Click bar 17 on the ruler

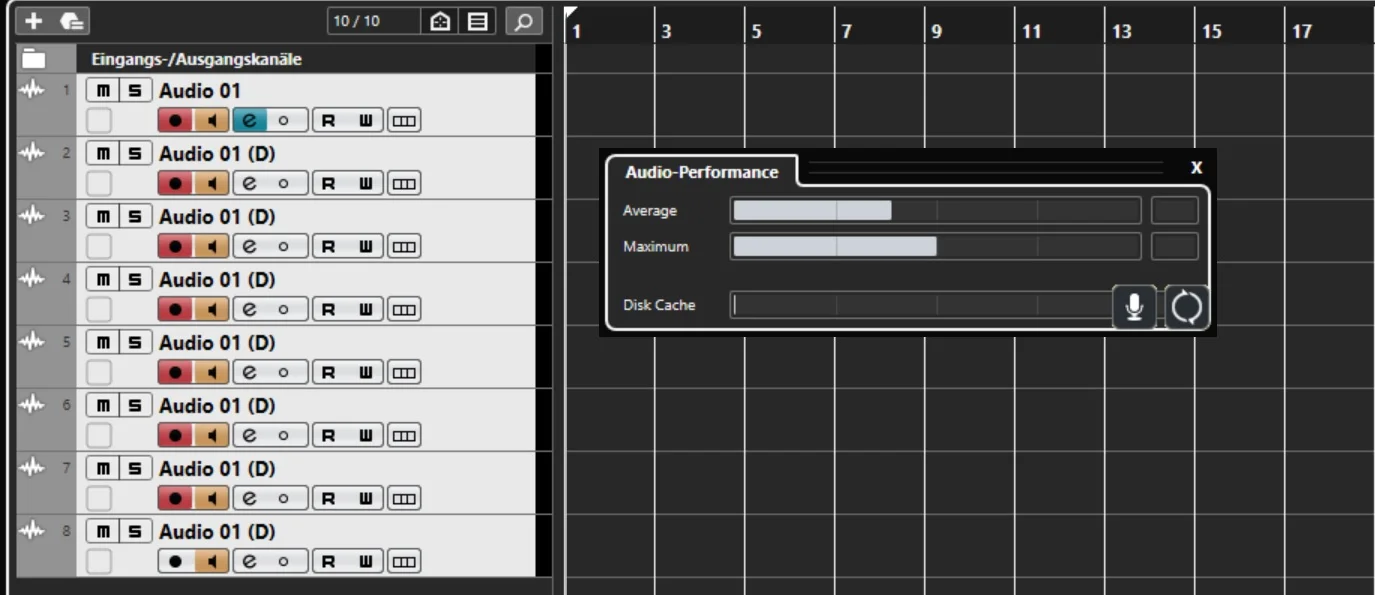tap(1302, 31)
